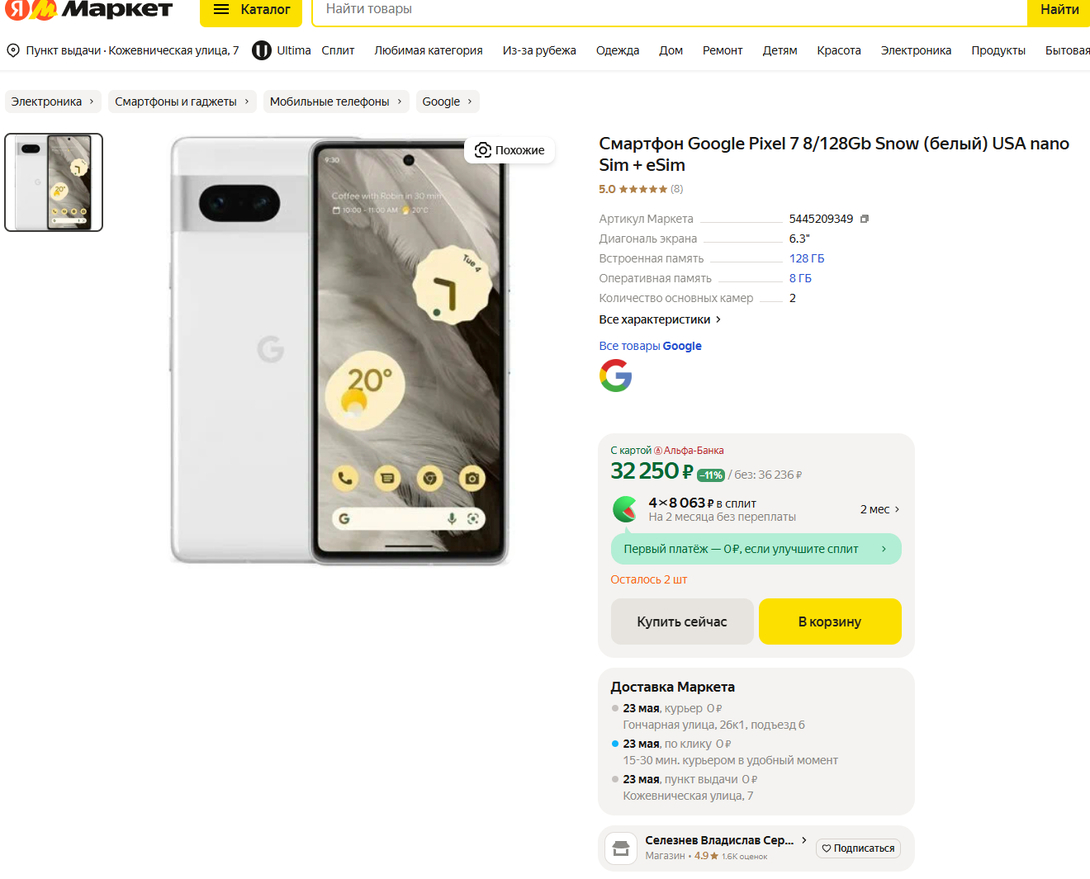The width and height of the screenshot is (1090, 879).
Task: Expand Все характеристики list
Action: point(660,319)
